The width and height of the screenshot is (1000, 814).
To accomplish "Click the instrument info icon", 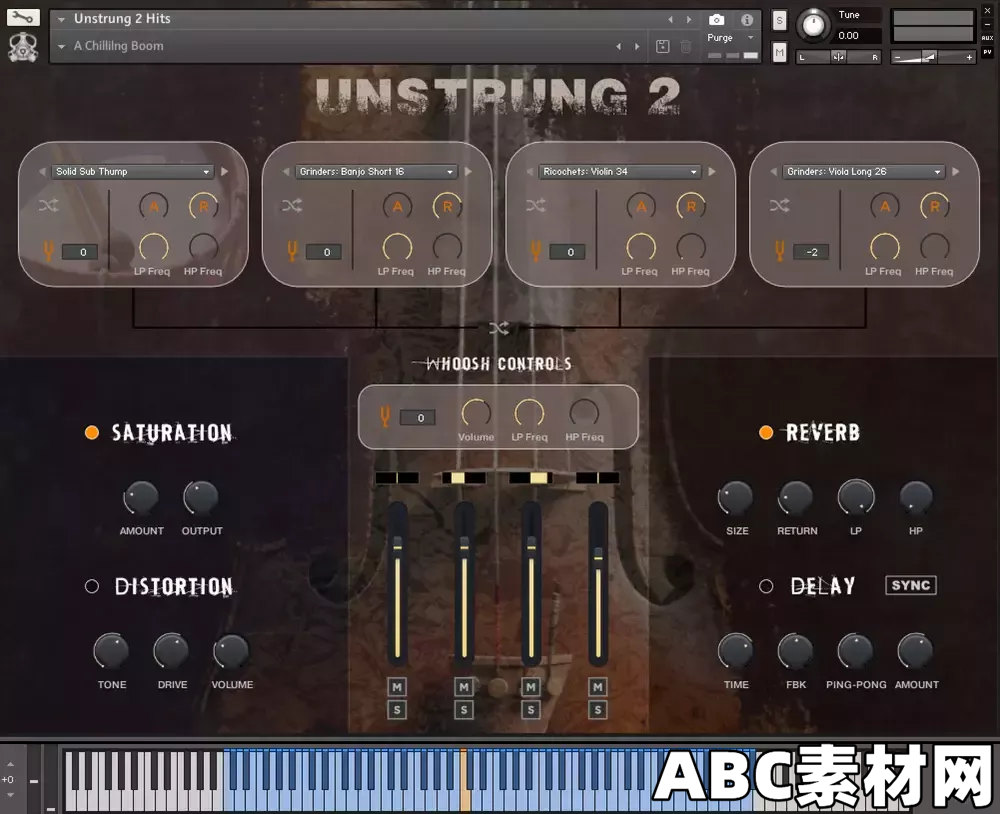I will 745,17.
